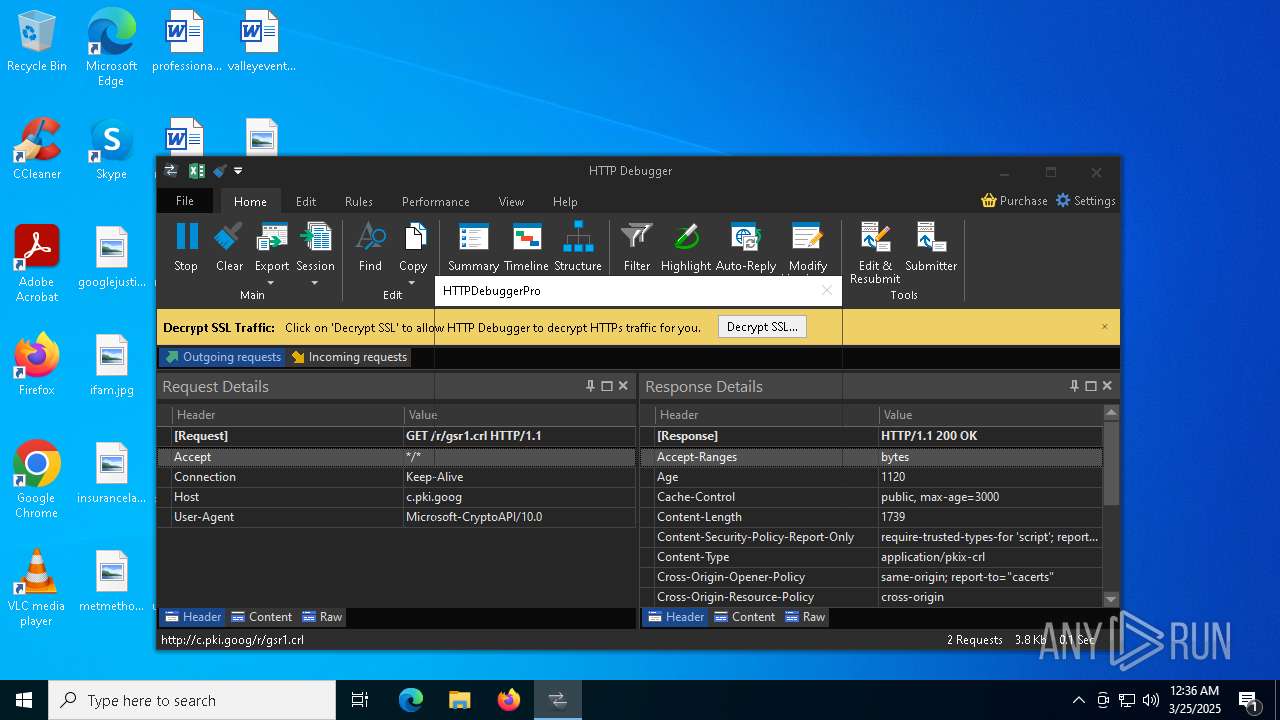Image resolution: width=1280 pixels, height=720 pixels.
Task: Switch to the Rules ribbon tab
Action: pyautogui.click(x=359, y=201)
